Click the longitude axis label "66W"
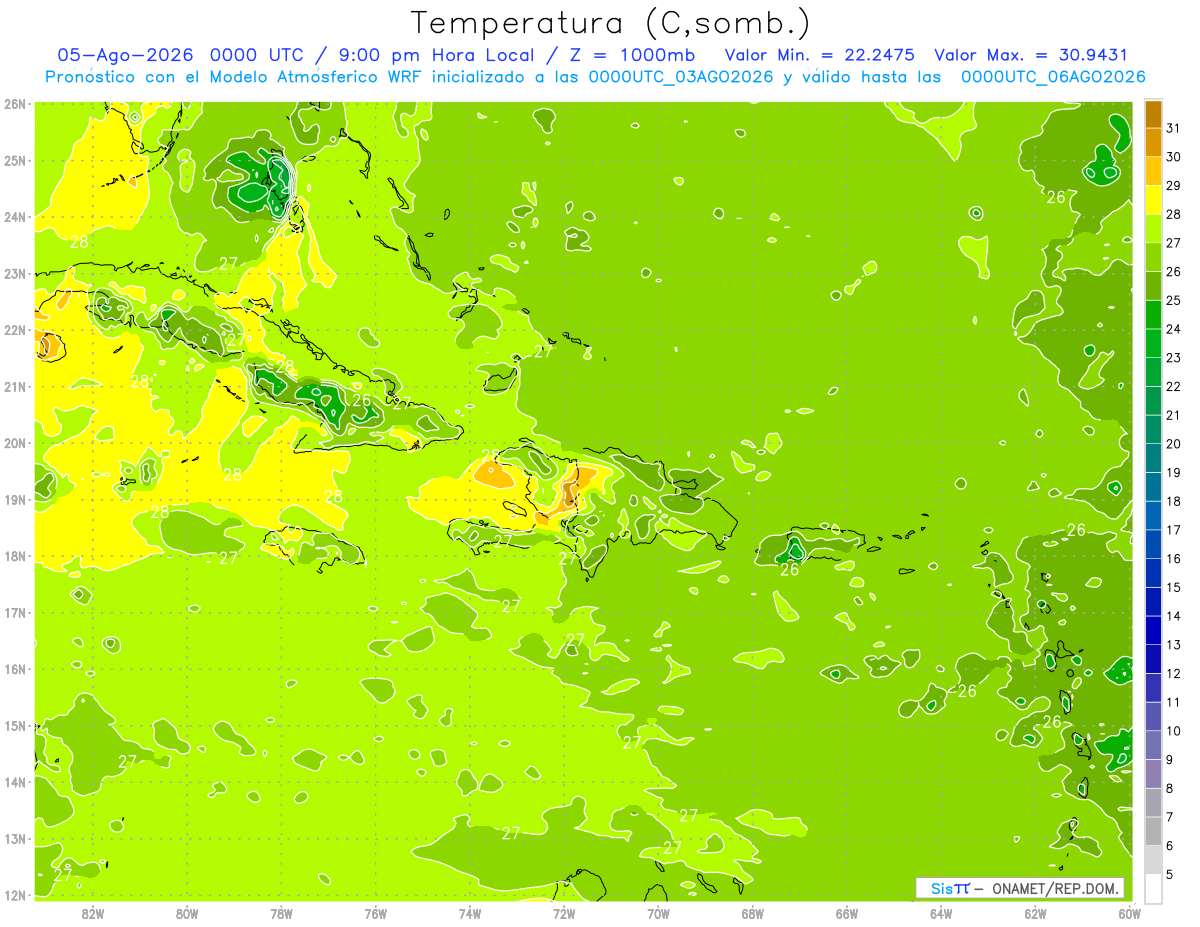 pyautogui.click(x=847, y=913)
